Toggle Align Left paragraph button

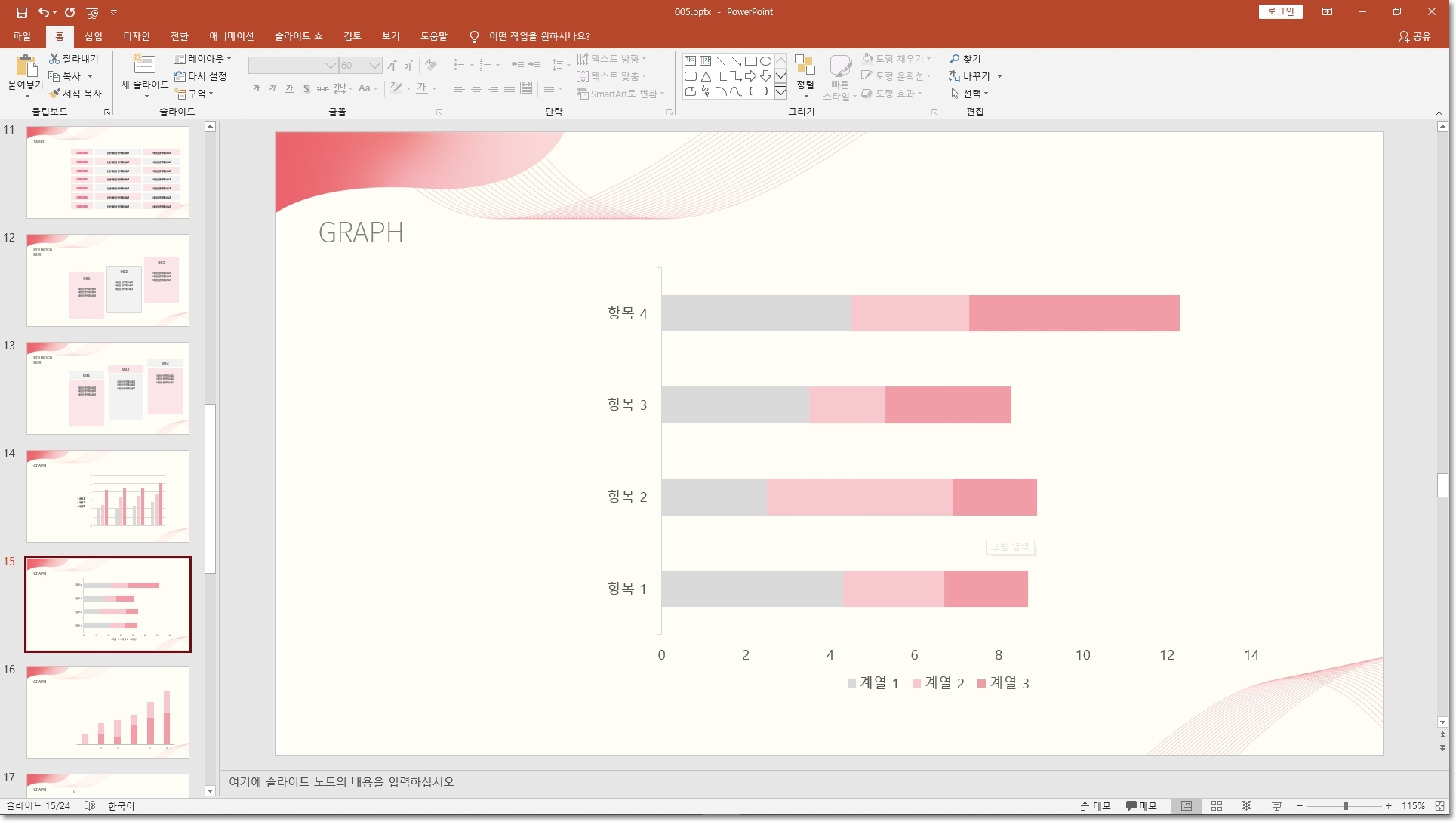459,88
